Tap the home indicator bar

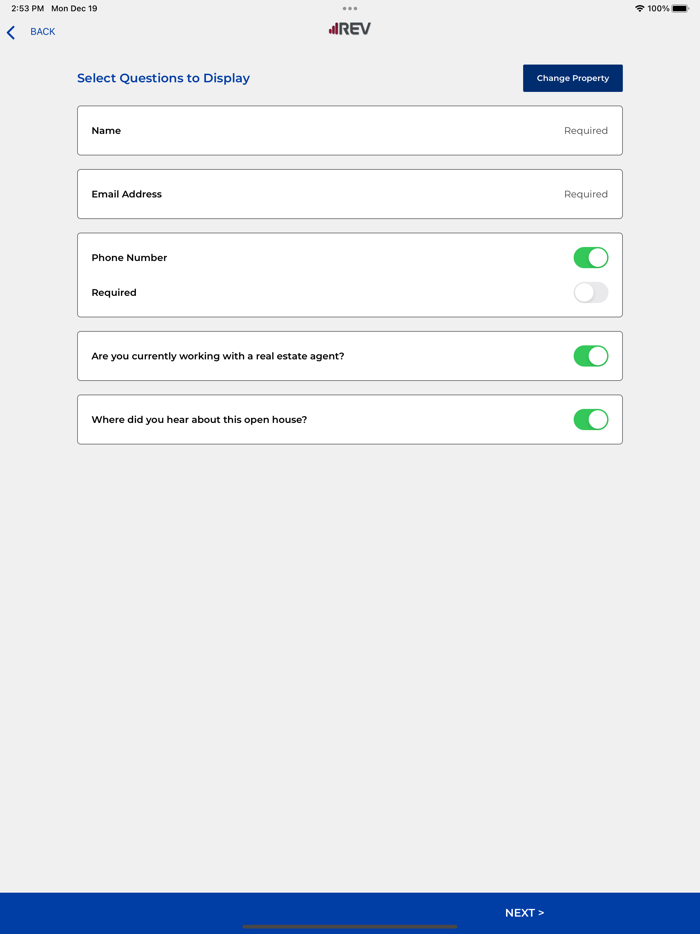pos(350,926)
